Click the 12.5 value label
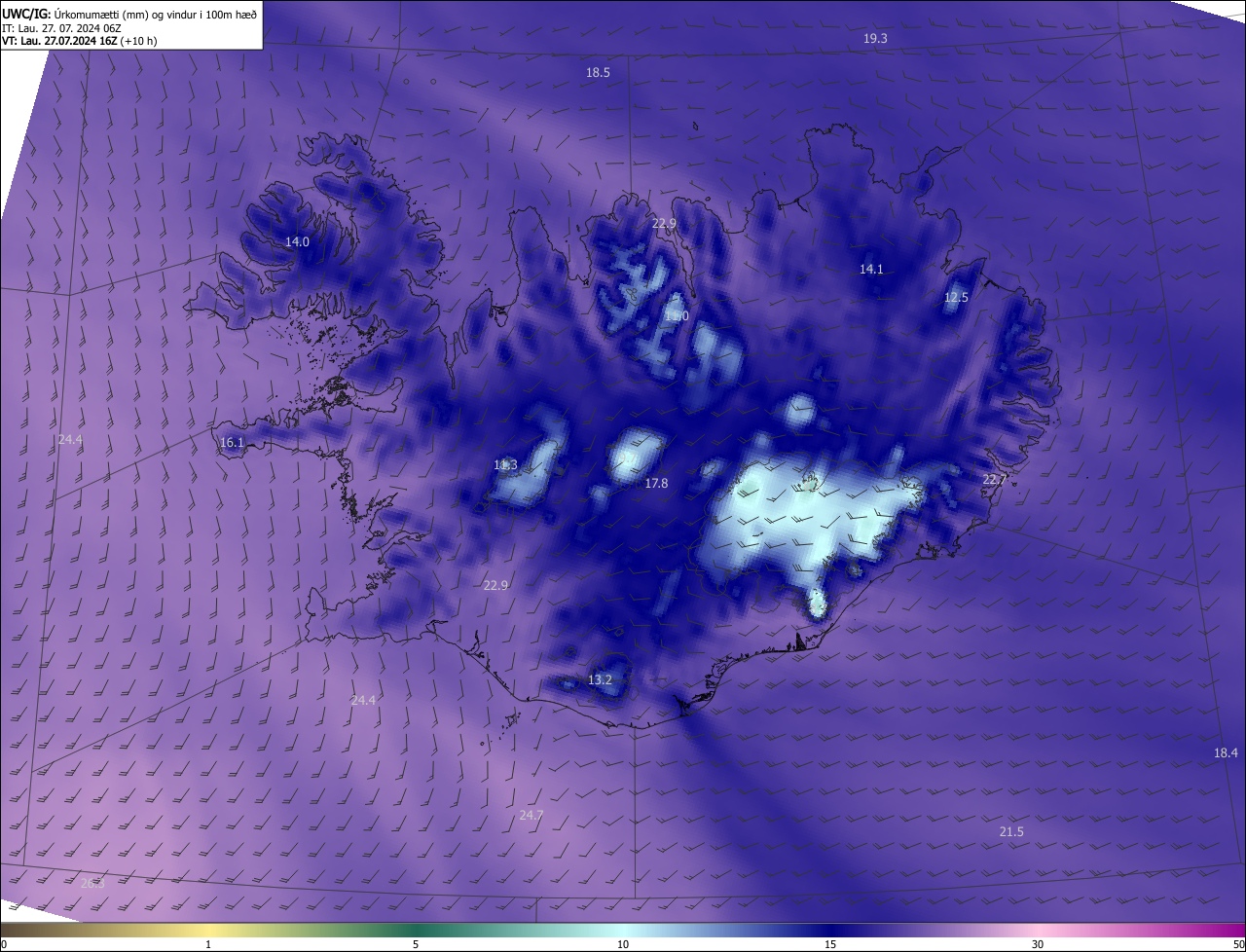1246x952 pixels. coord(957,297)
